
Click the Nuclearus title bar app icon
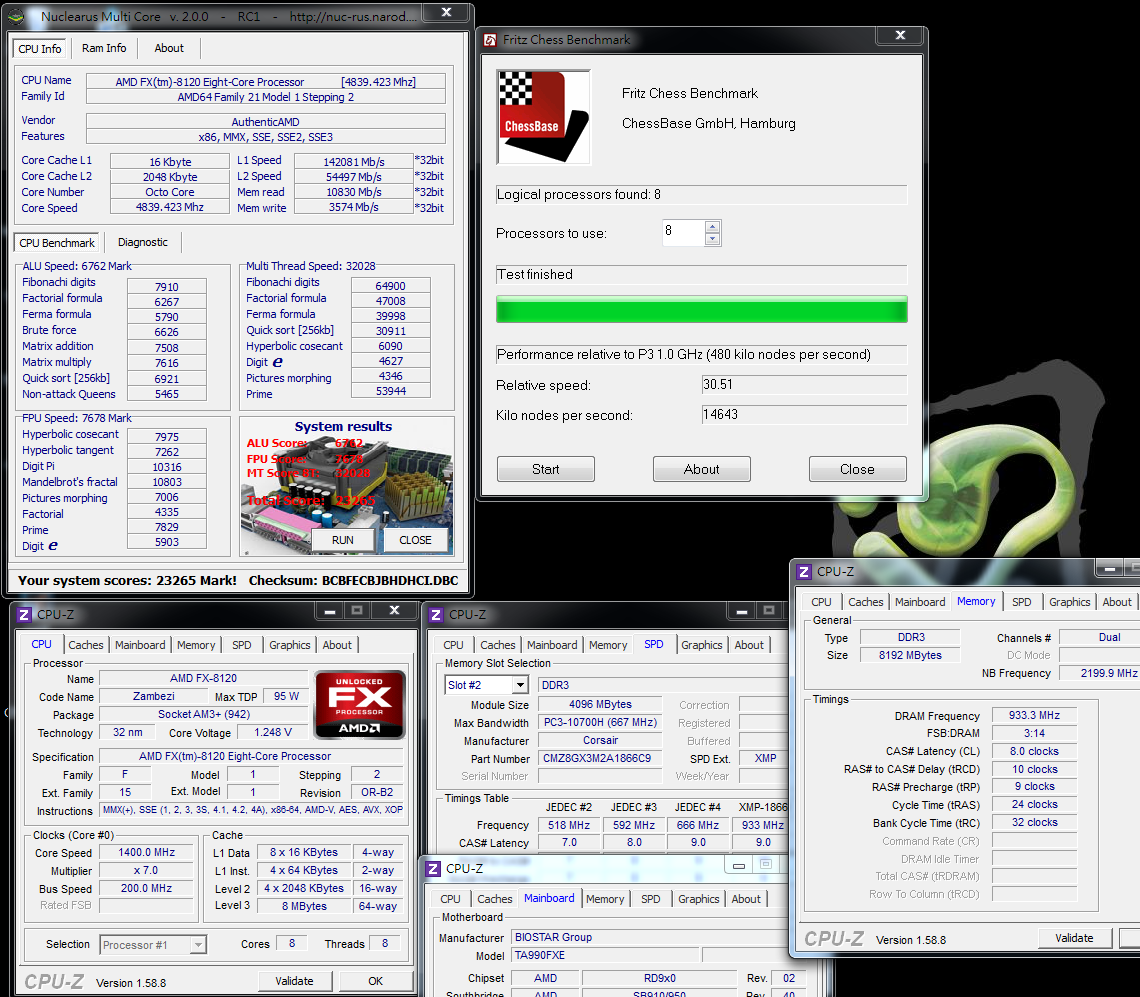pyautogui.click(x=17, y=16)
